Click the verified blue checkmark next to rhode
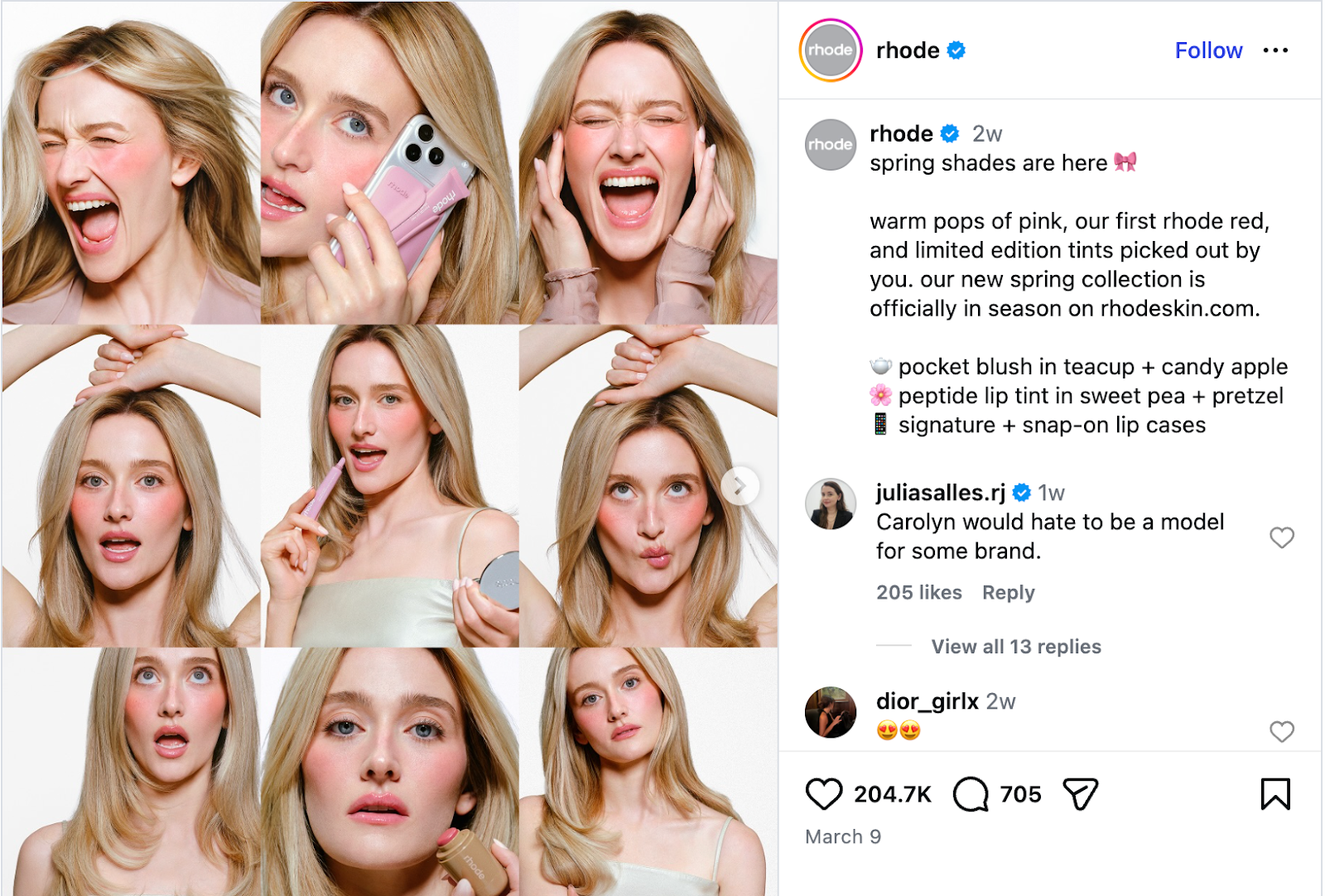Viewport: 1325px width, 896px height. point(957,50)
